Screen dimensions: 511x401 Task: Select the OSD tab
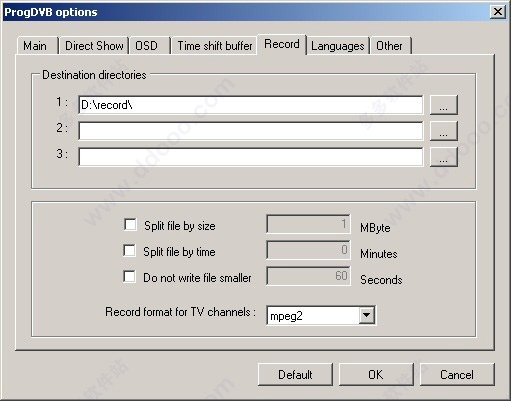[x=149, y=46]
